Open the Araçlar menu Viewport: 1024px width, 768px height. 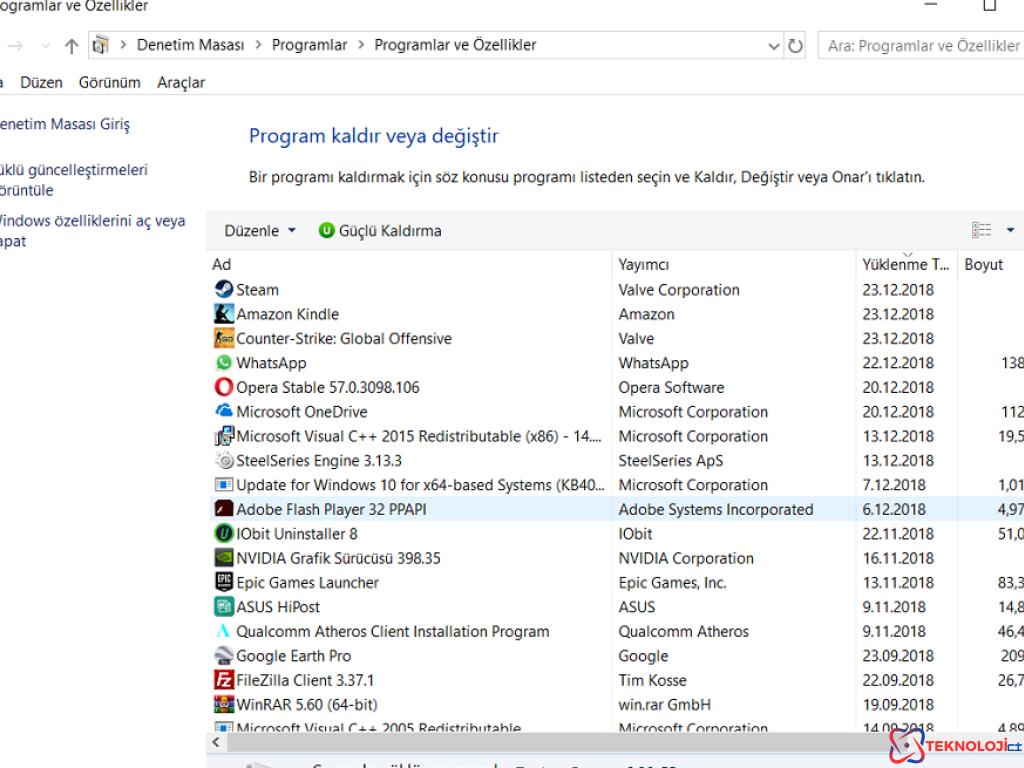click(x=181, y=83)
